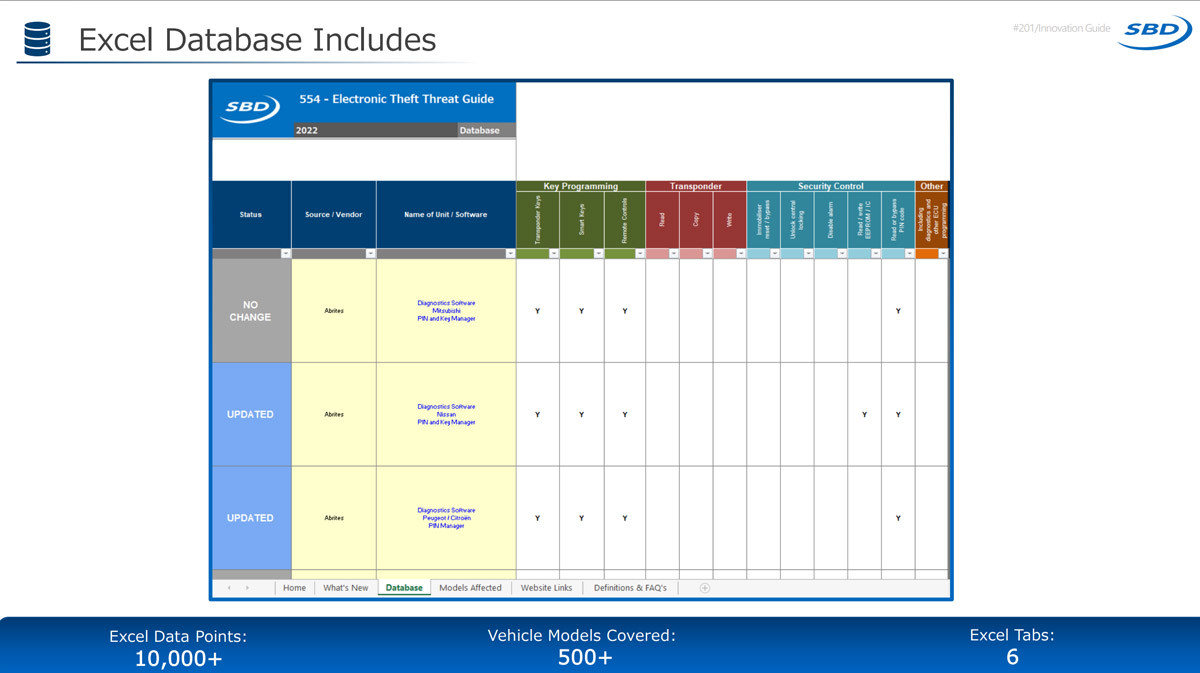Open the Name of Unit / Software filter
Screen dimensions: 1200x673
click(x=510, y=254)
